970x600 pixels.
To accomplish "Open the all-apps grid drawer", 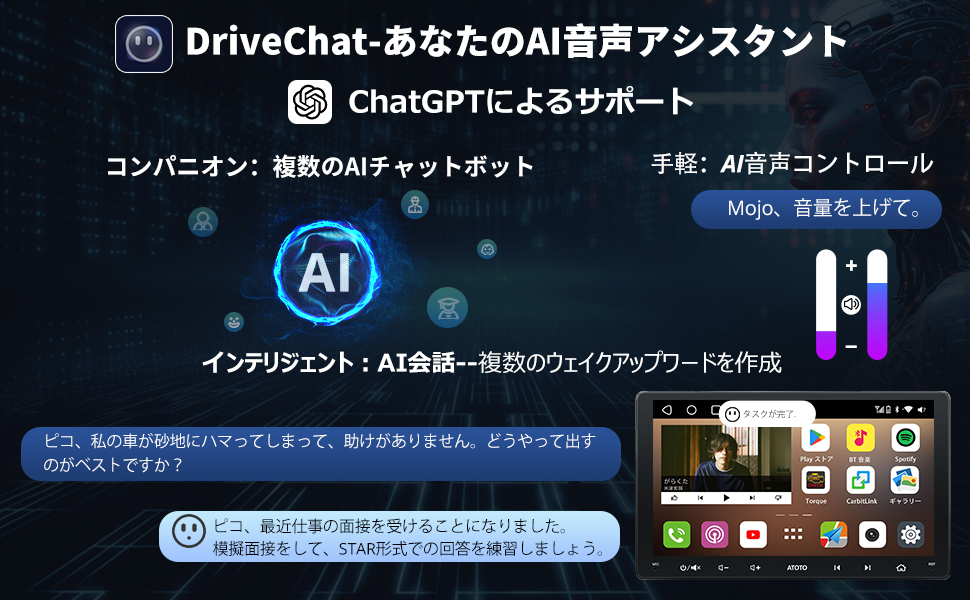I will (793, 534).
